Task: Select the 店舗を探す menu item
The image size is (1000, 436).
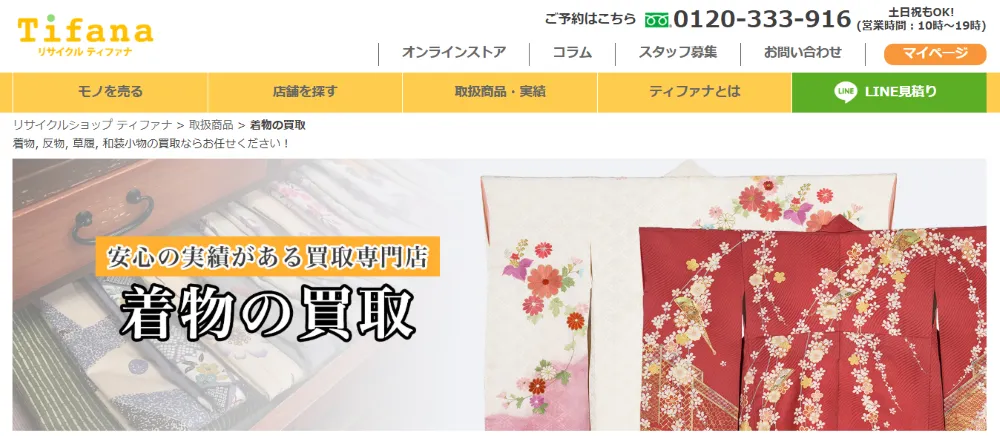Action: coord(305,92)
